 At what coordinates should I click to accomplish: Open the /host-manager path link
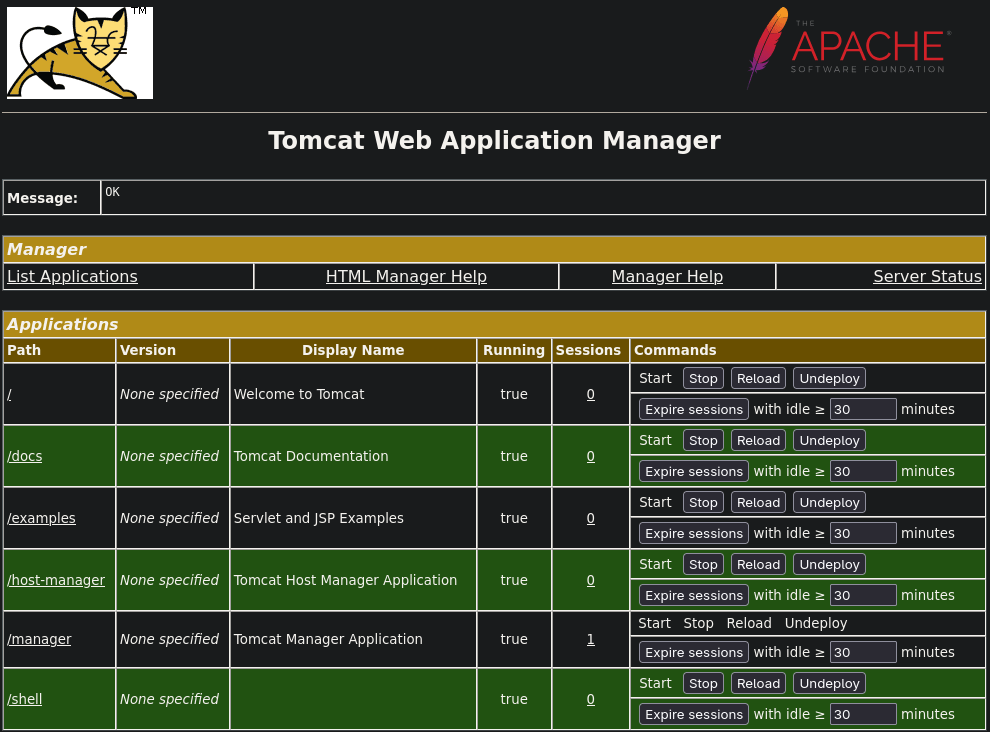[56, 580]
